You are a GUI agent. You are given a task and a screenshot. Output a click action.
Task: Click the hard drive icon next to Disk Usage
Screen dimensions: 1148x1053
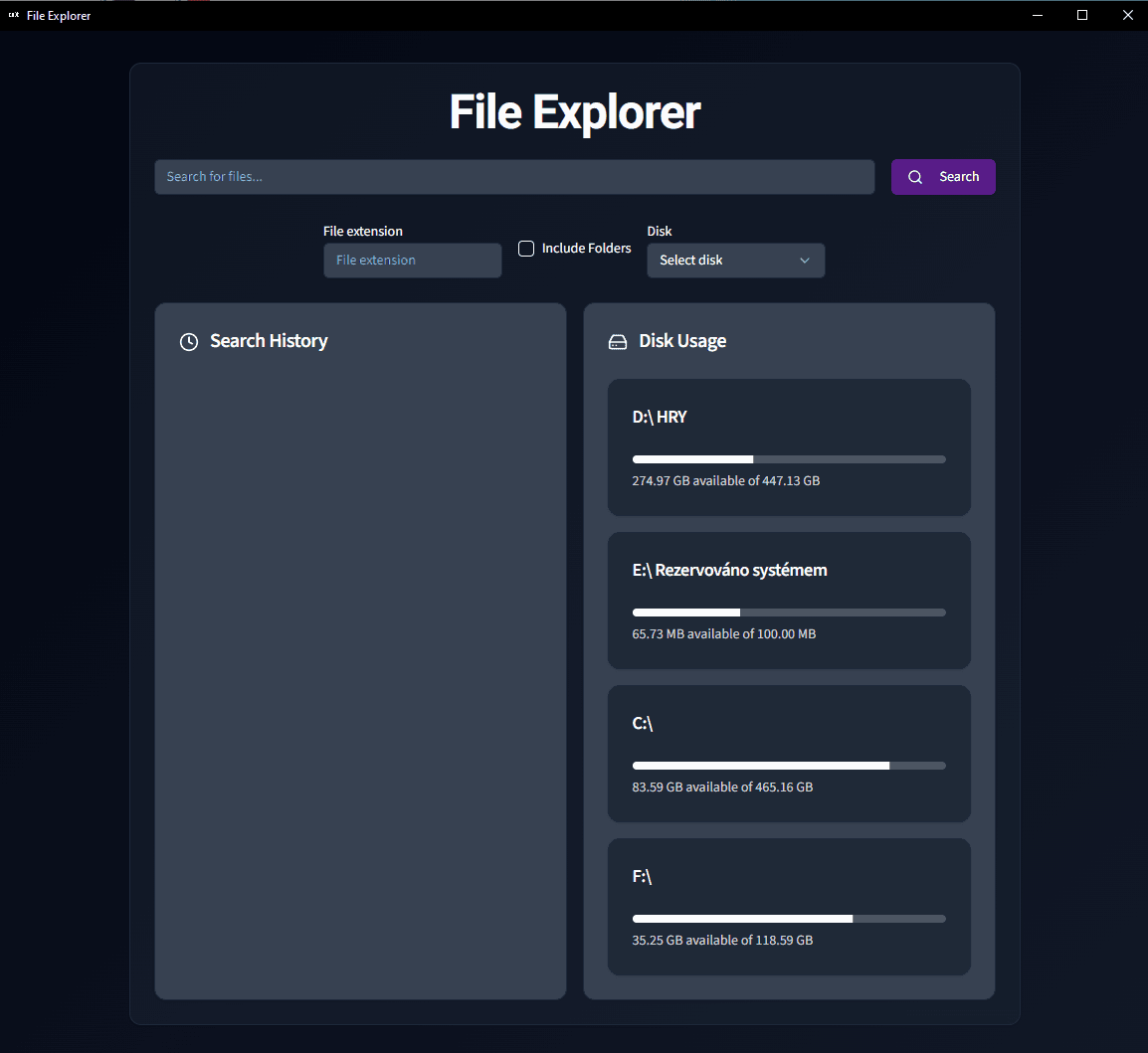coord(618,341)
